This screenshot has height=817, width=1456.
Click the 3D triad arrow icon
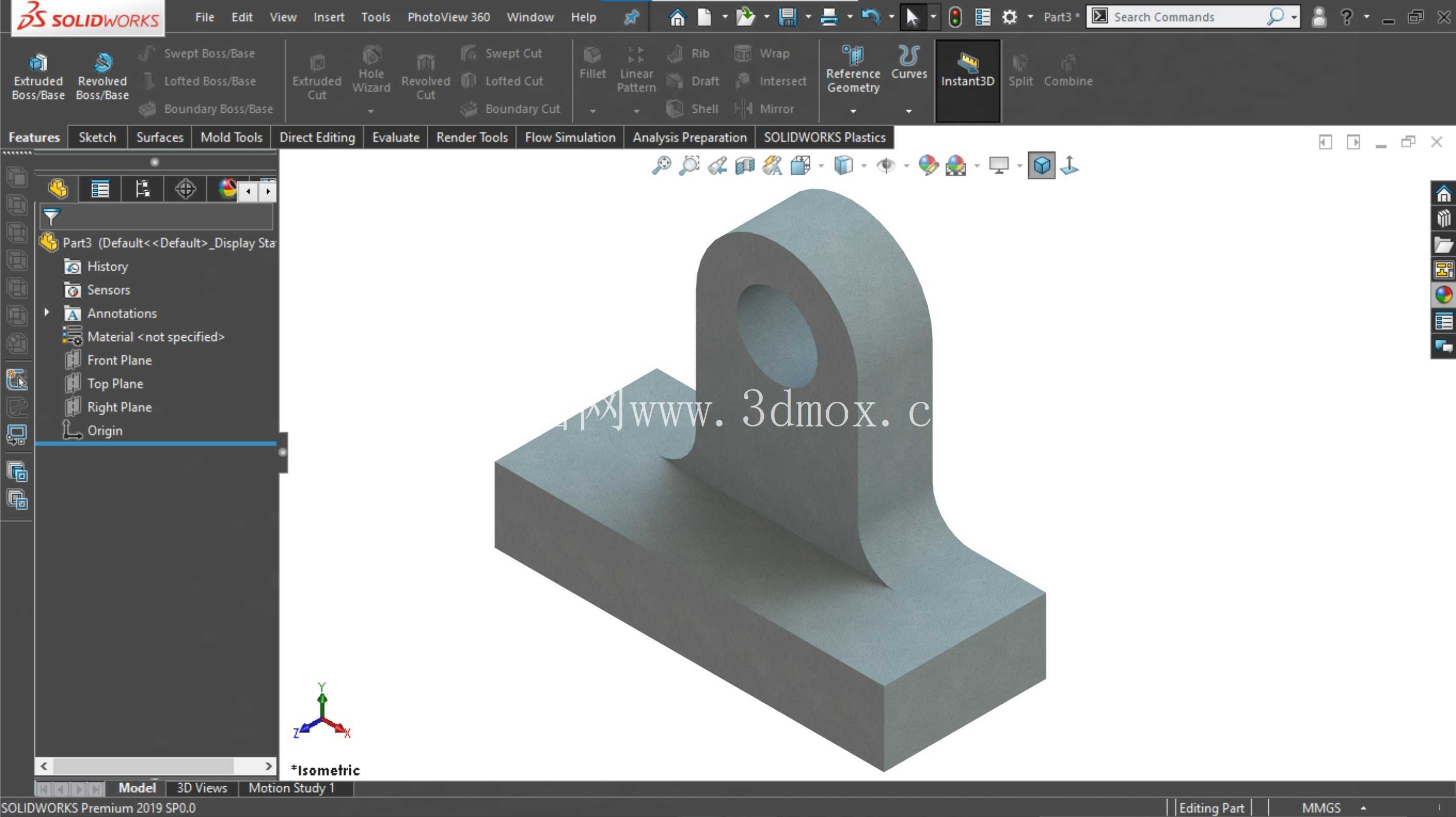point(1069,166)
